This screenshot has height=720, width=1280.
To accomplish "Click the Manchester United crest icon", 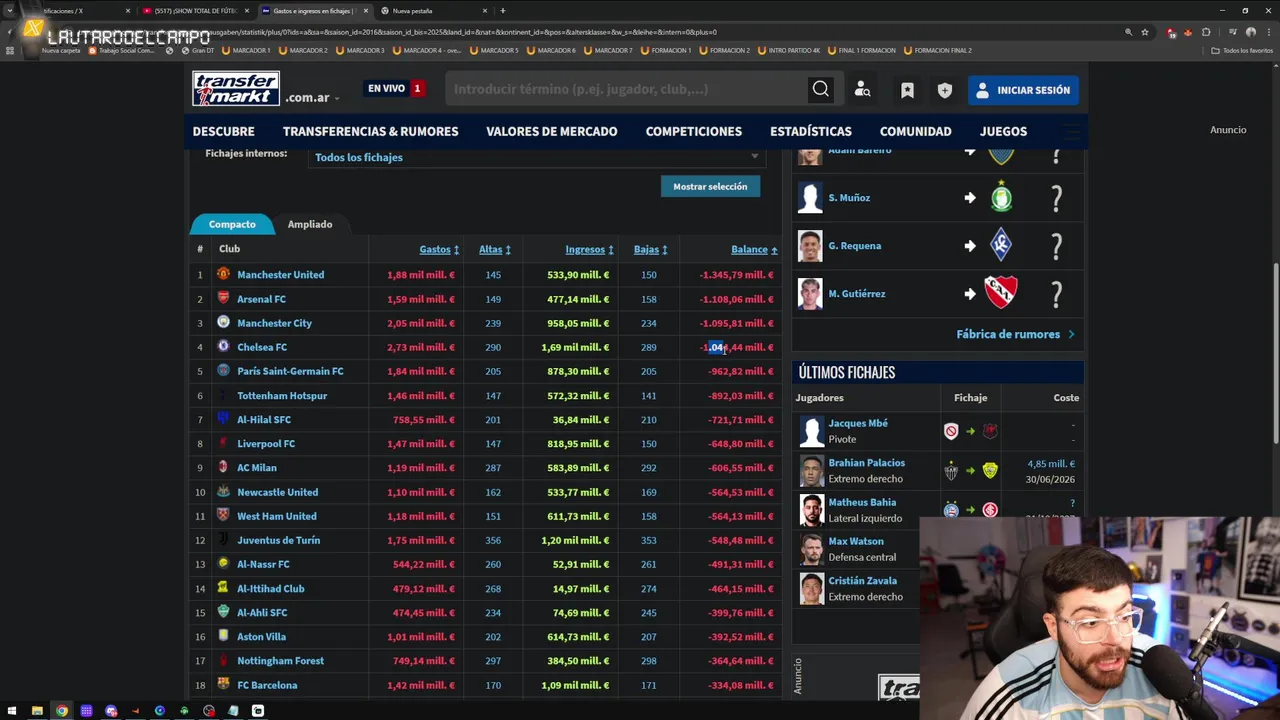I will 223,274.
